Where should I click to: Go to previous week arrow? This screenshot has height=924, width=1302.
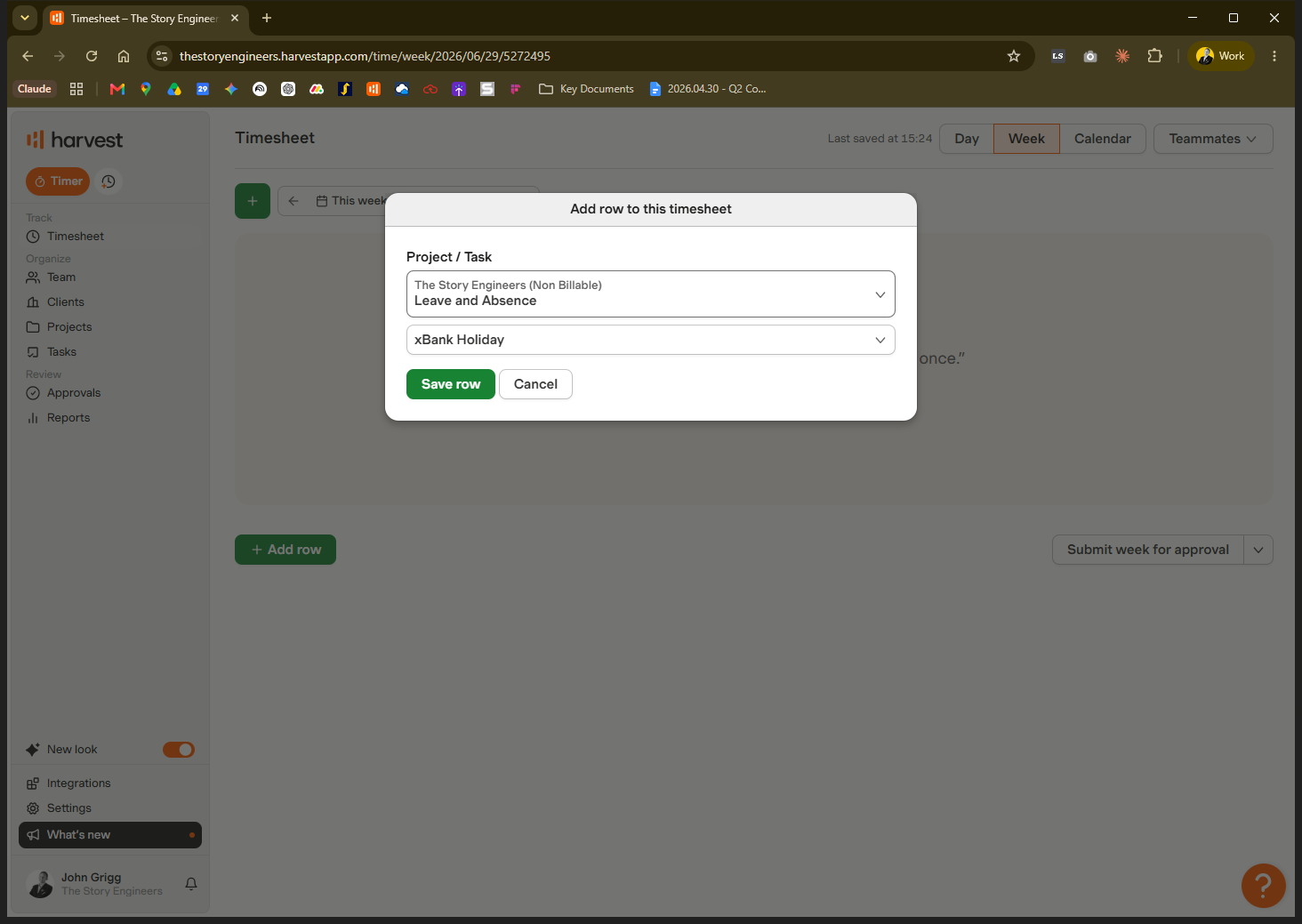(x=293, y=201)
